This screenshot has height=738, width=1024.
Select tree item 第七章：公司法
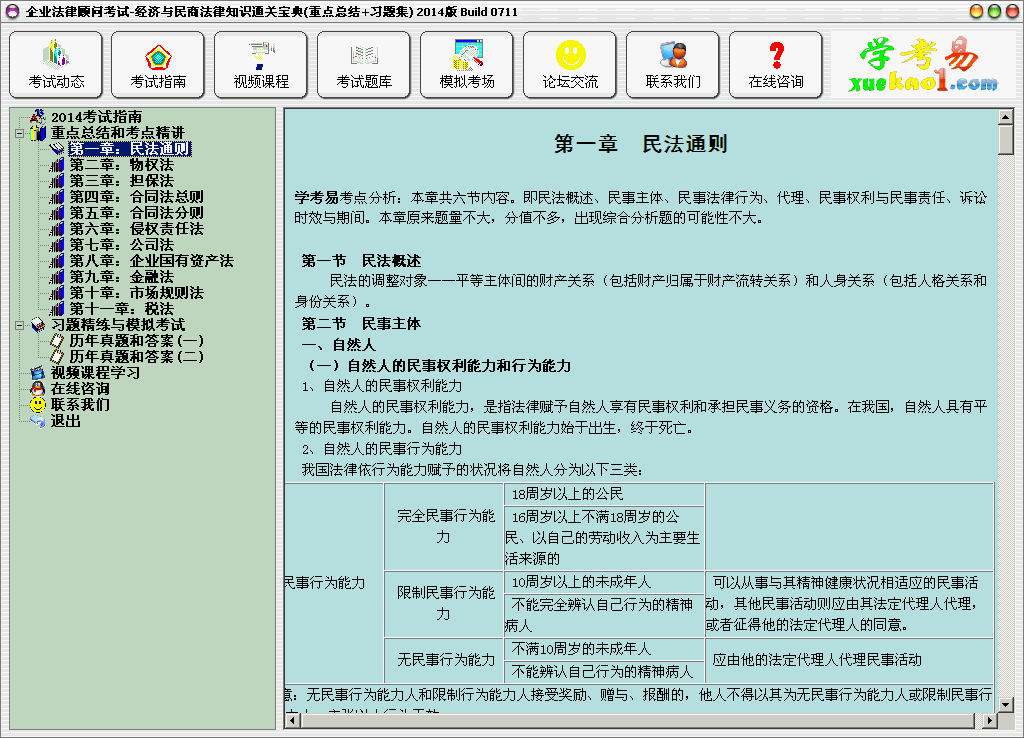tap(122, 245)
